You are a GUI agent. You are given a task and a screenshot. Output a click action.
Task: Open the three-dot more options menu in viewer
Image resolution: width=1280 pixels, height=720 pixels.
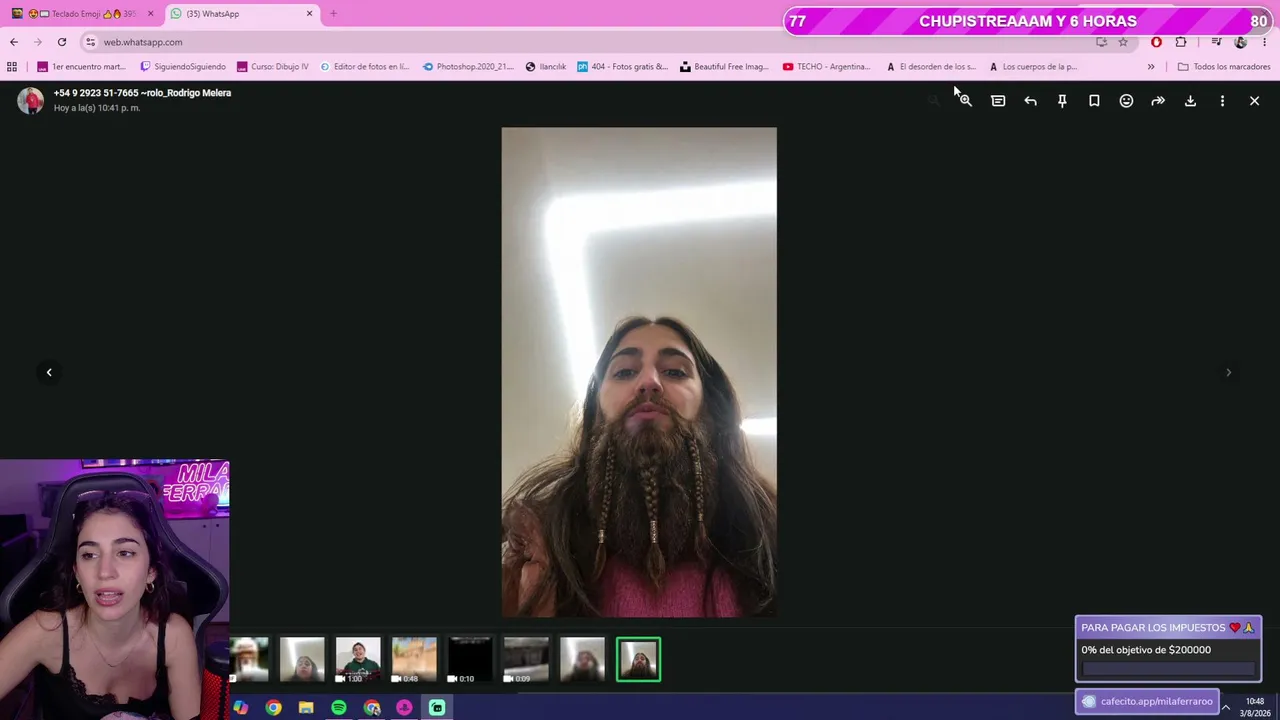(x=1222, y=101)
